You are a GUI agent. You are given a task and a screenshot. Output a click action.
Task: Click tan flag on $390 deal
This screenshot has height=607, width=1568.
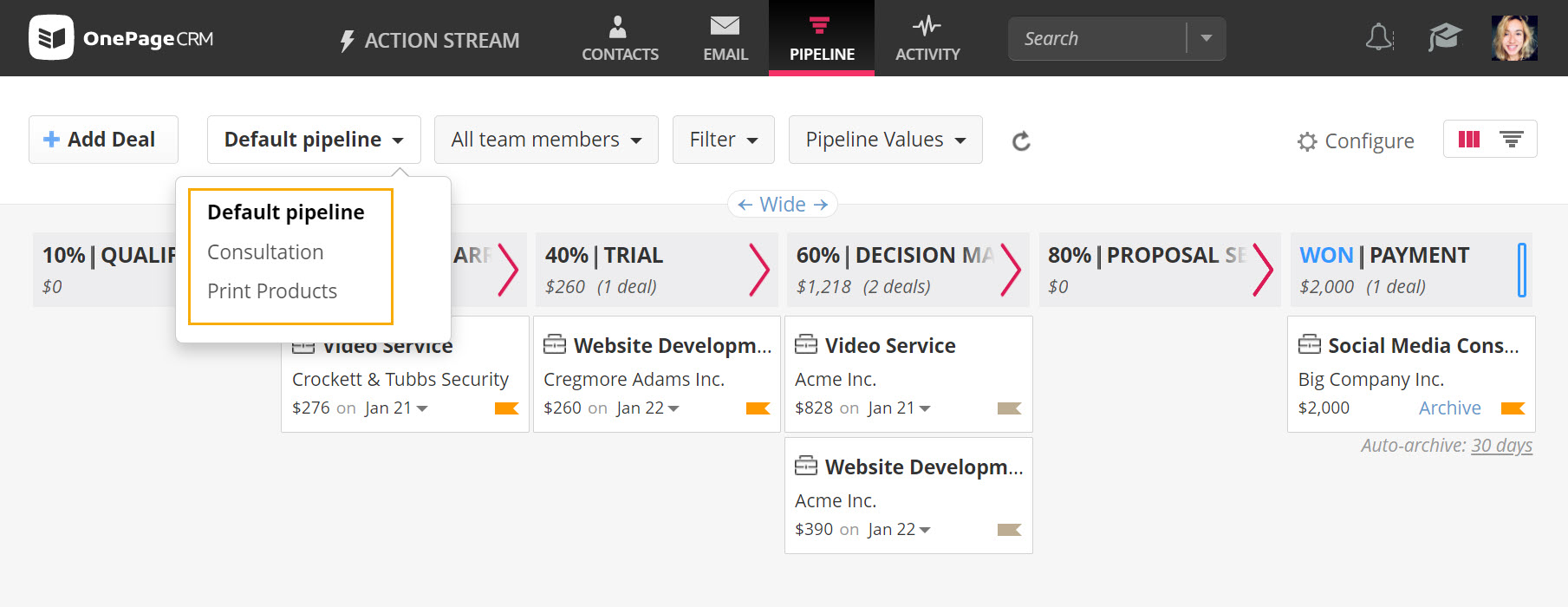tap(1009, 530)
